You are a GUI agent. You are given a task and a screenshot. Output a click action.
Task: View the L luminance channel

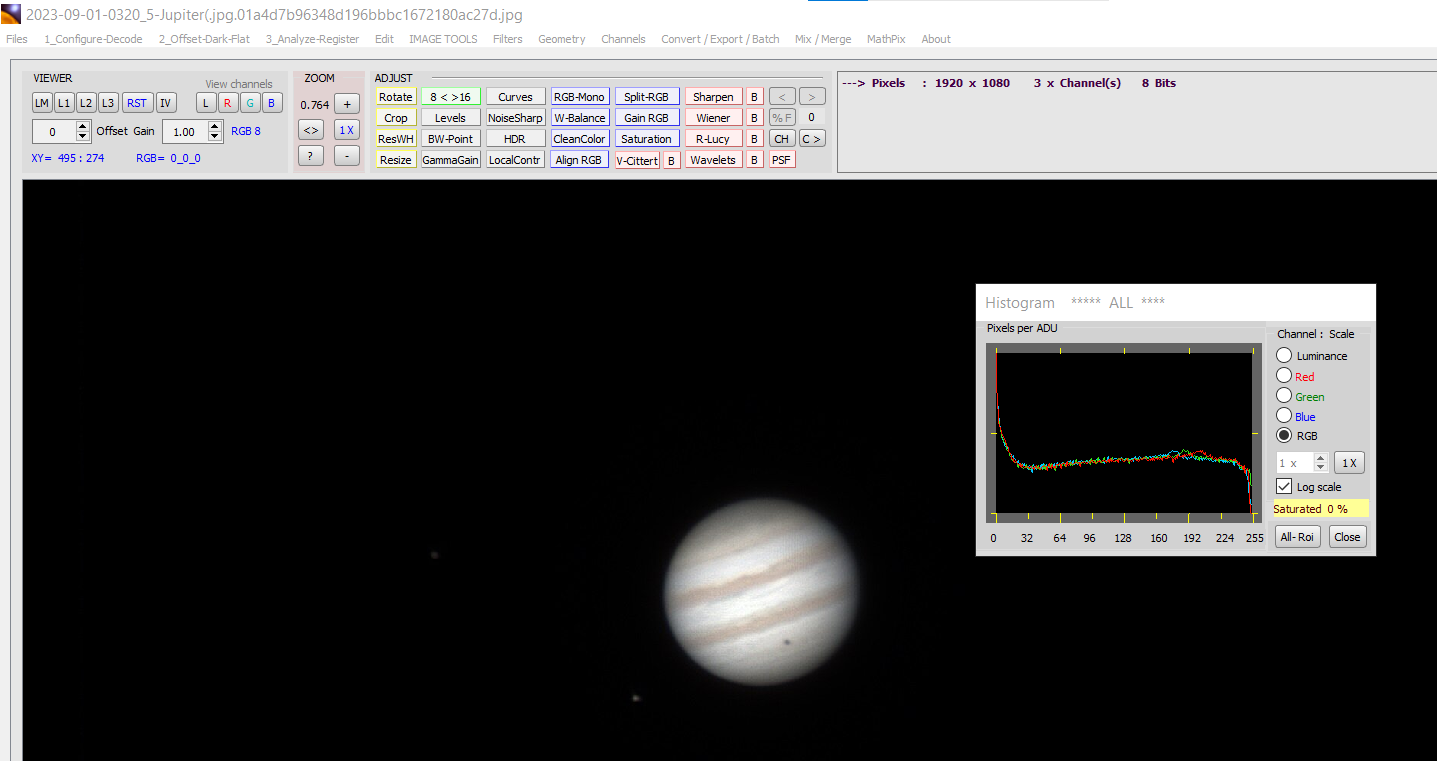pos(206,103)
